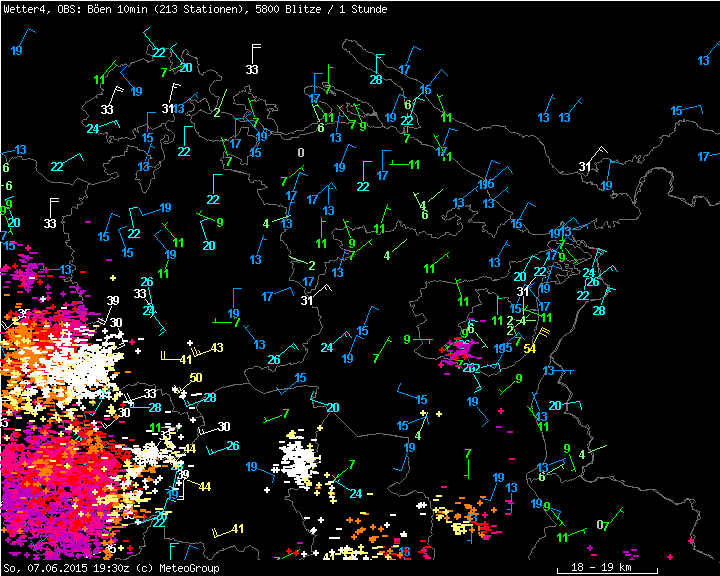Click the isolated white lightning cluster near bottom center
The image size is (720, 576).
click(298, 460)
